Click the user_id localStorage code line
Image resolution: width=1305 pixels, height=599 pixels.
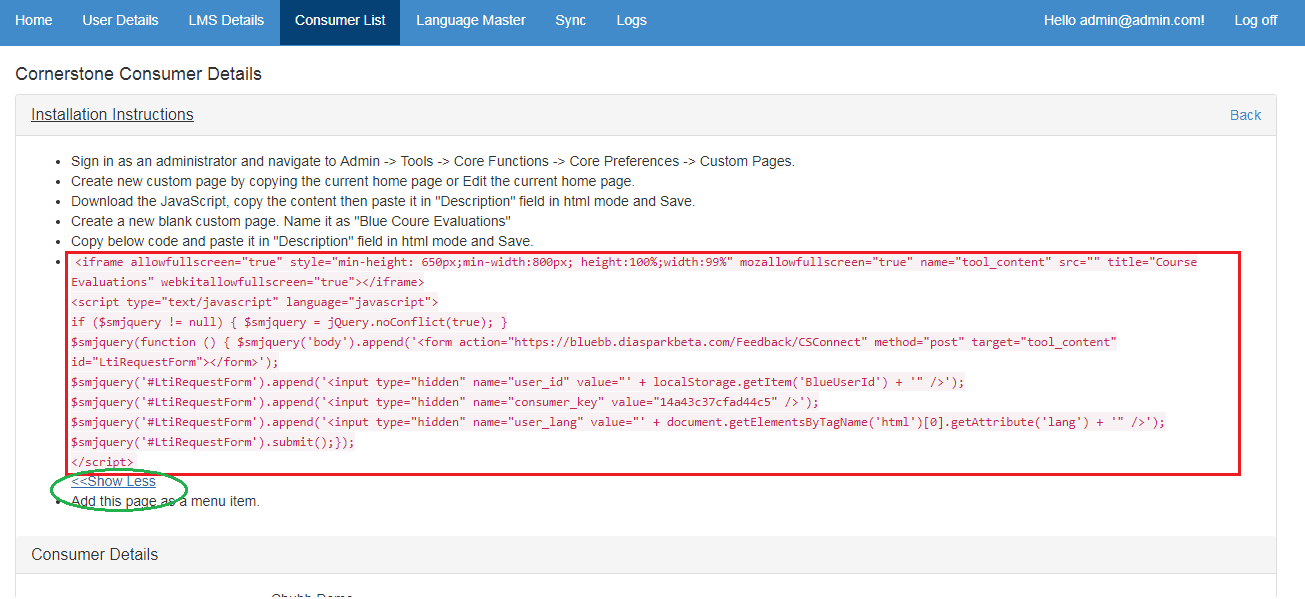click(x=518, y=381)
